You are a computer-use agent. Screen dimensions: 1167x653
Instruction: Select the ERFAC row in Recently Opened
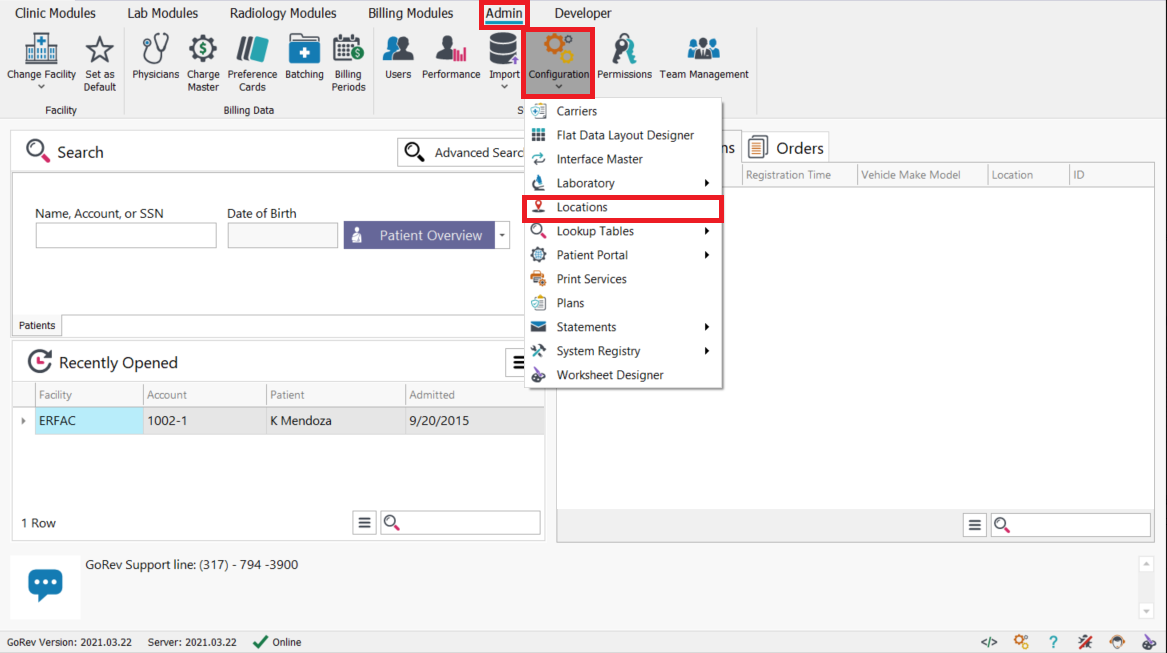[88, 421]
